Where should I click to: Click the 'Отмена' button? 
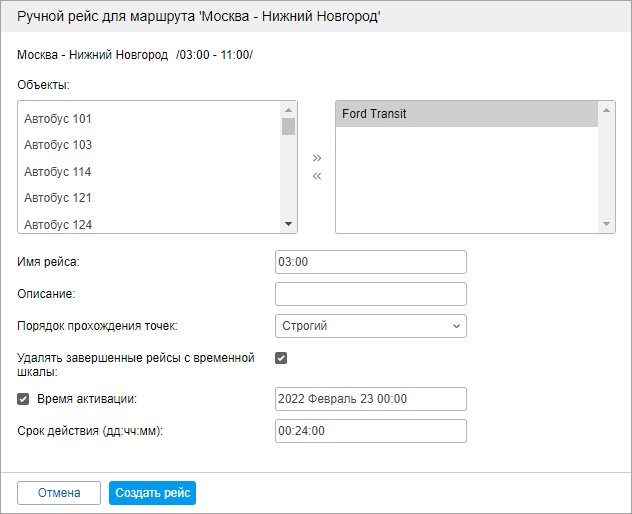[x=59, y=493]
